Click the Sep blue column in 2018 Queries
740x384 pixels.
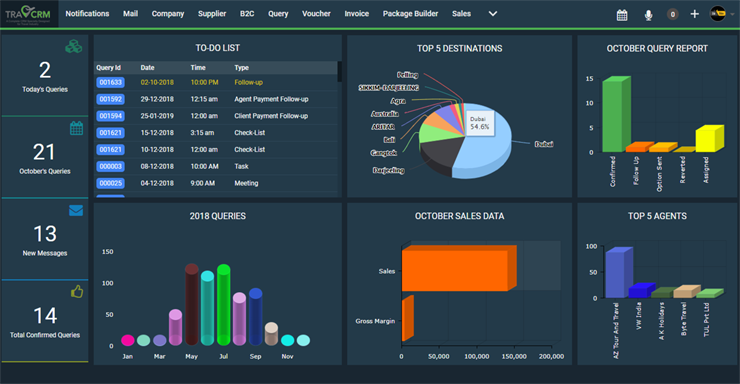255,317
